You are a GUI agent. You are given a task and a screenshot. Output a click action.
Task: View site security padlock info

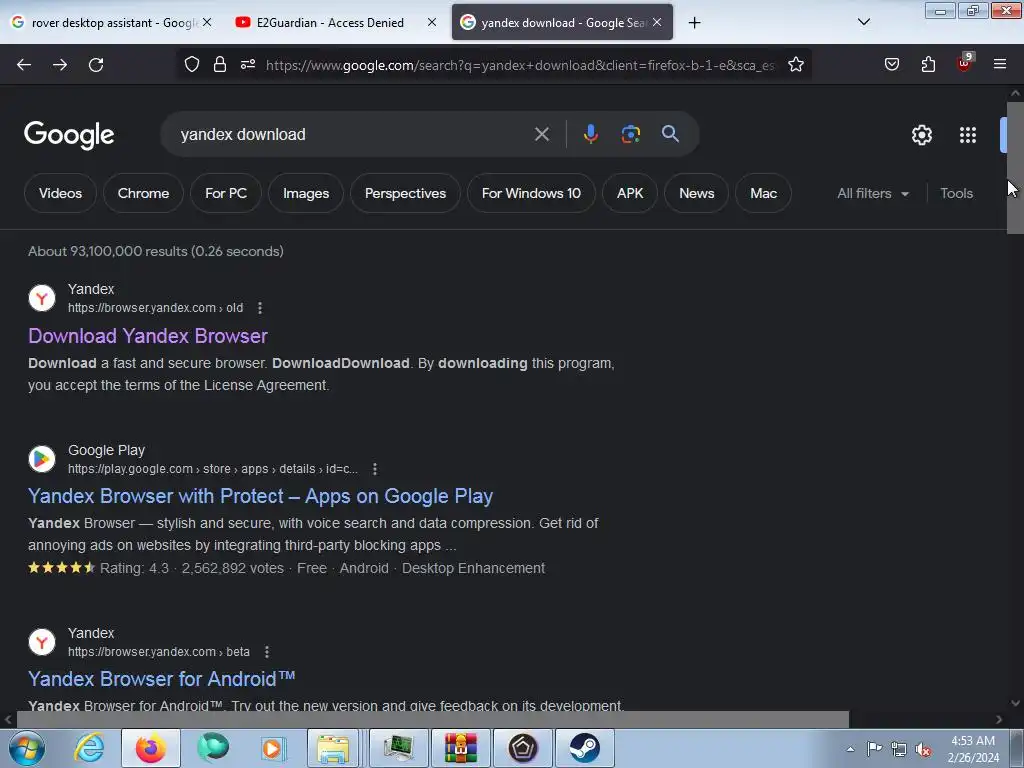point(220,65)
